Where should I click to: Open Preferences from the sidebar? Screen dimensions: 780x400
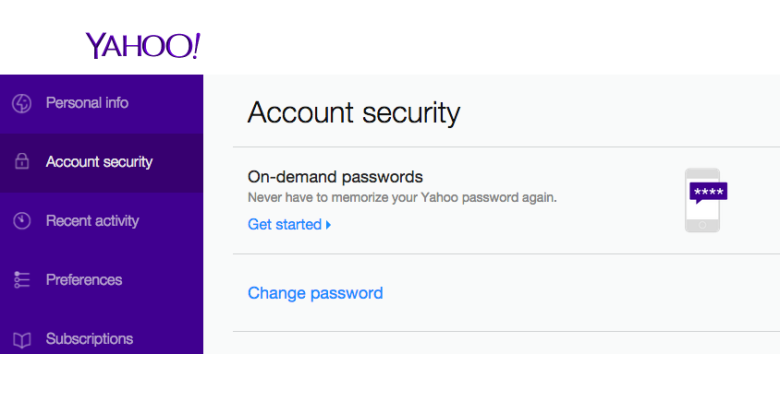tap(83, 280)
